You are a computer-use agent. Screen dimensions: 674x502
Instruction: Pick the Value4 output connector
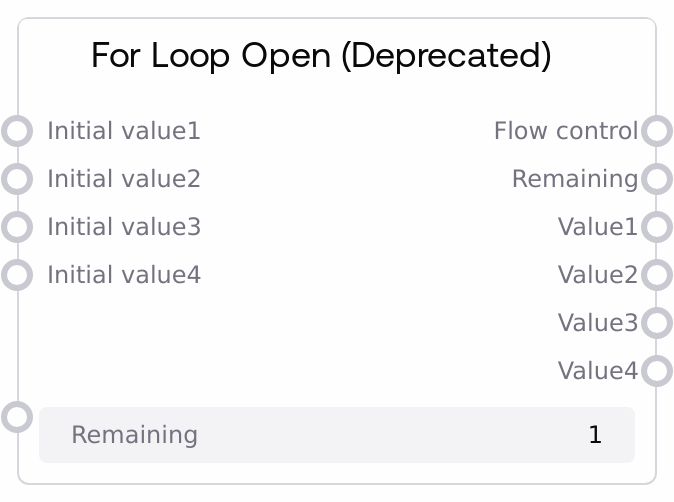[656, 371]
